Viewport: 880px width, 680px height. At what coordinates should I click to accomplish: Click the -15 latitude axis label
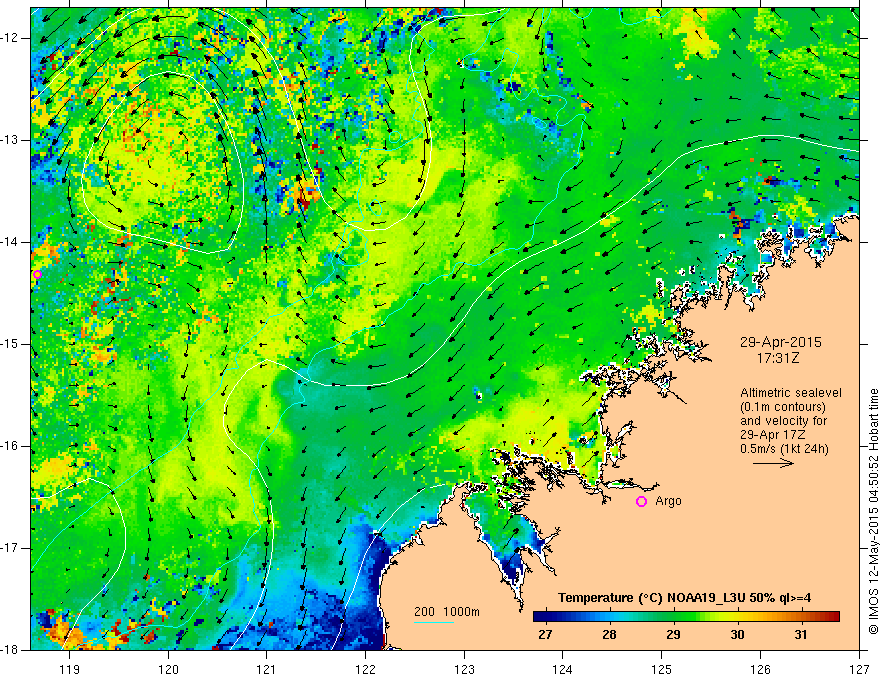tap(9, 344)
